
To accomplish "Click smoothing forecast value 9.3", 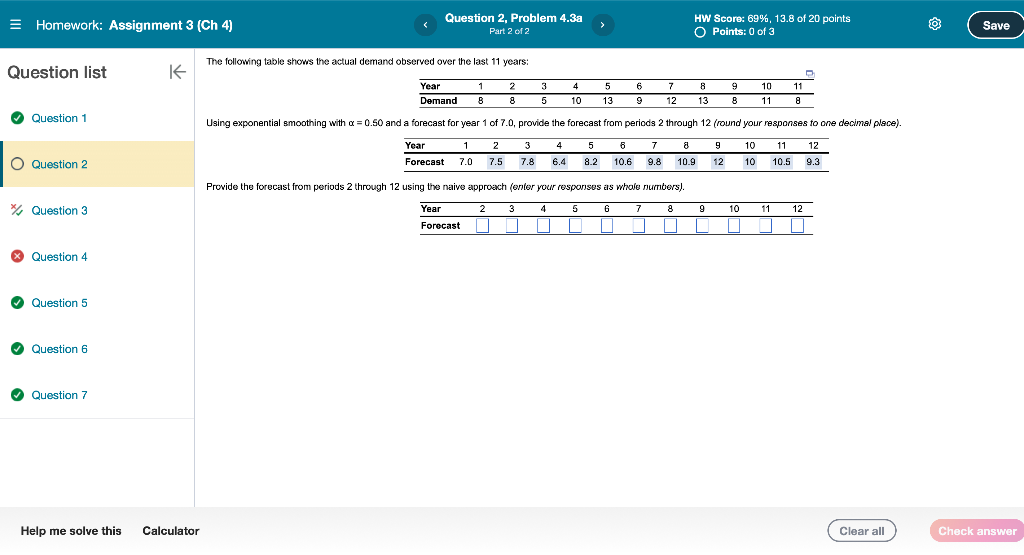I will 813,162.
